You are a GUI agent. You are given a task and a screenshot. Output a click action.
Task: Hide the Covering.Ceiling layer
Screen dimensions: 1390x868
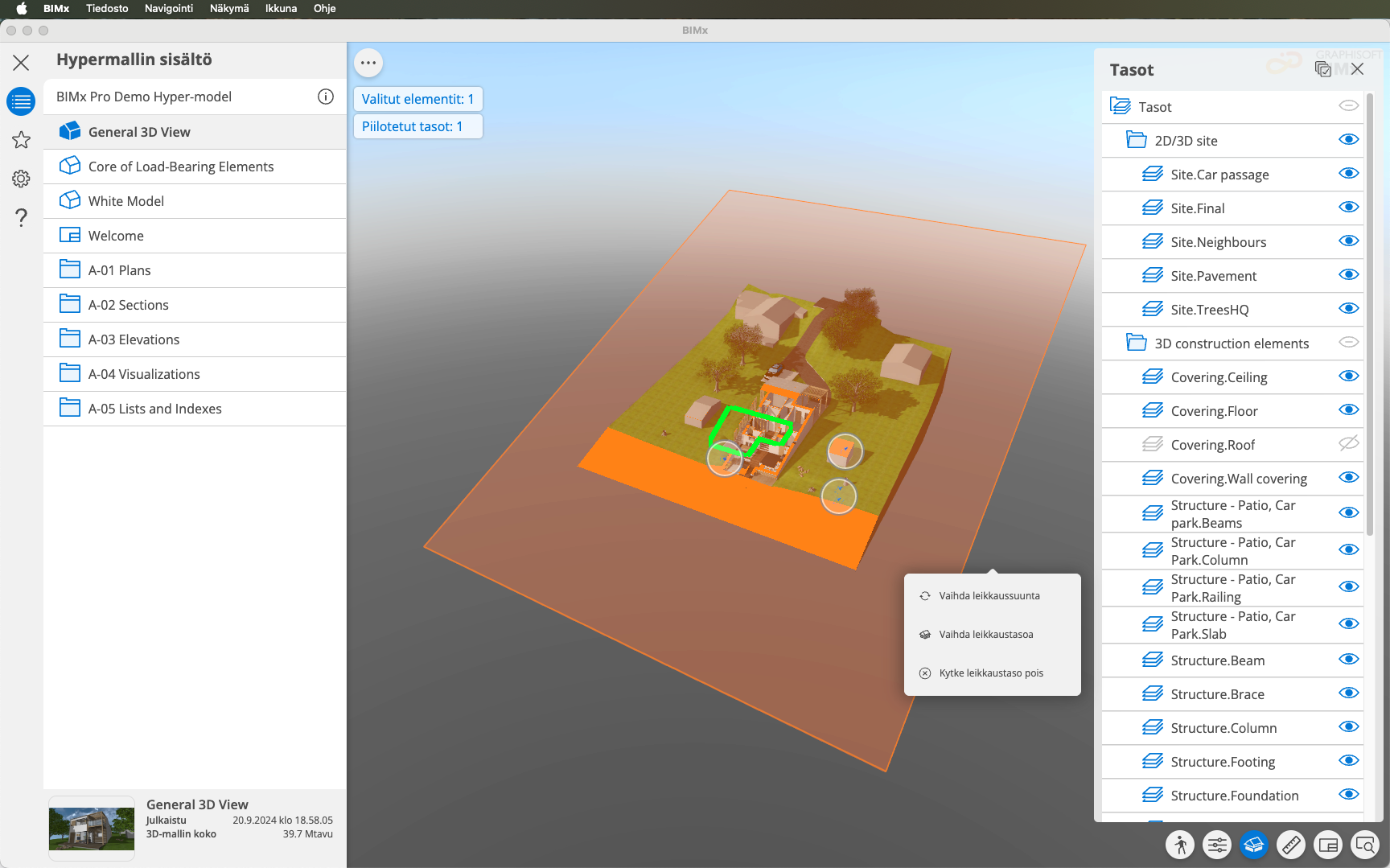(x=1349, y=376)
